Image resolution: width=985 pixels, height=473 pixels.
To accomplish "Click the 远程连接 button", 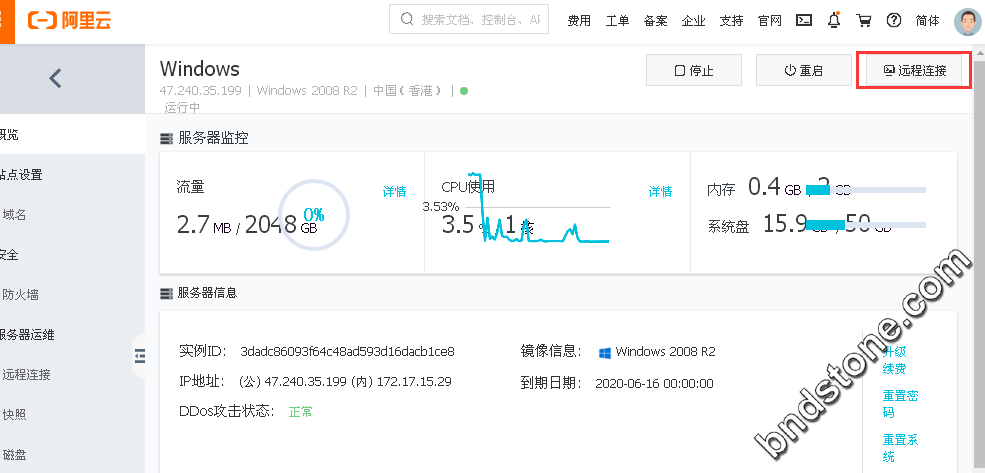I will 914,71.
